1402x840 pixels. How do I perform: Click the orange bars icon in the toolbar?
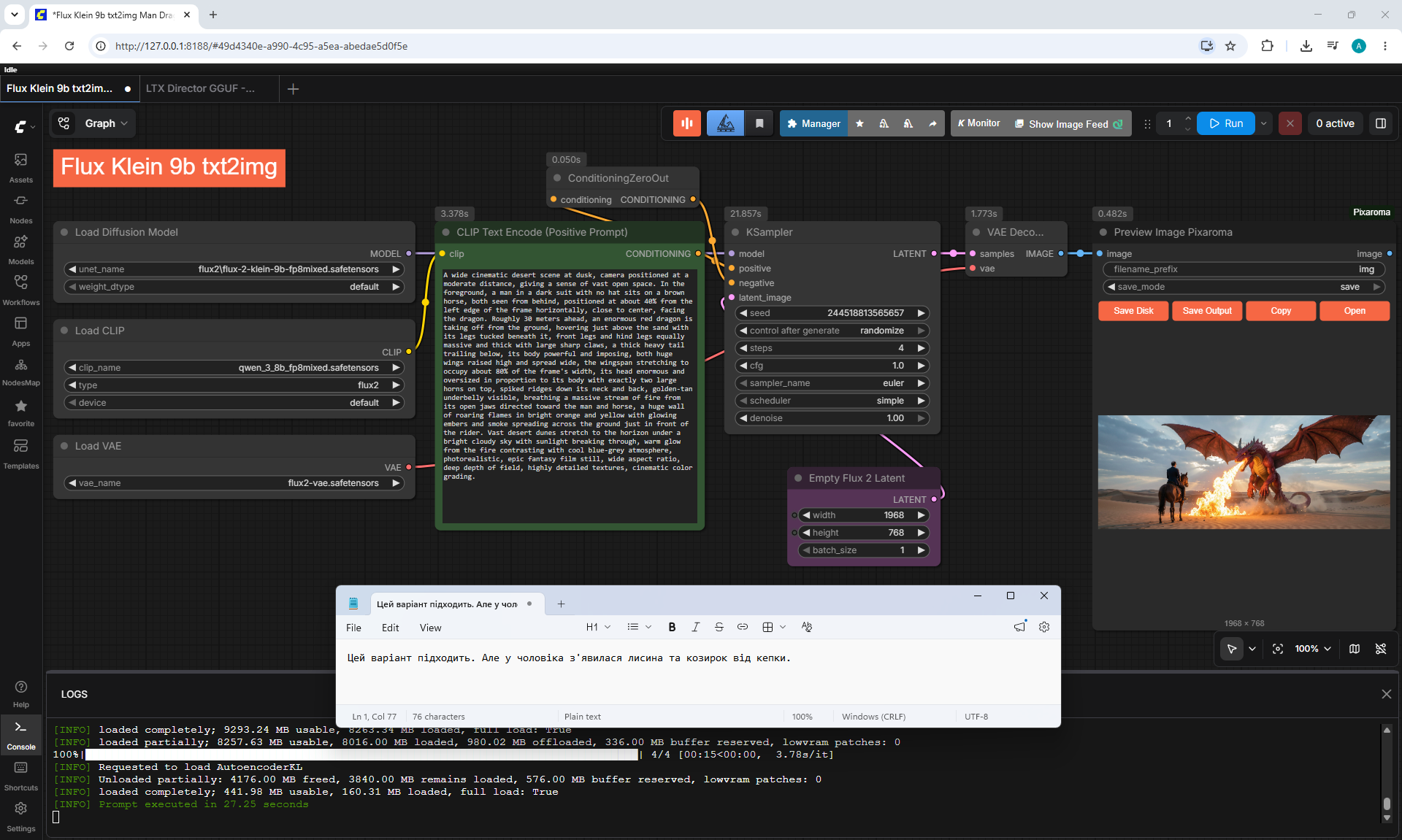[687, 123]
